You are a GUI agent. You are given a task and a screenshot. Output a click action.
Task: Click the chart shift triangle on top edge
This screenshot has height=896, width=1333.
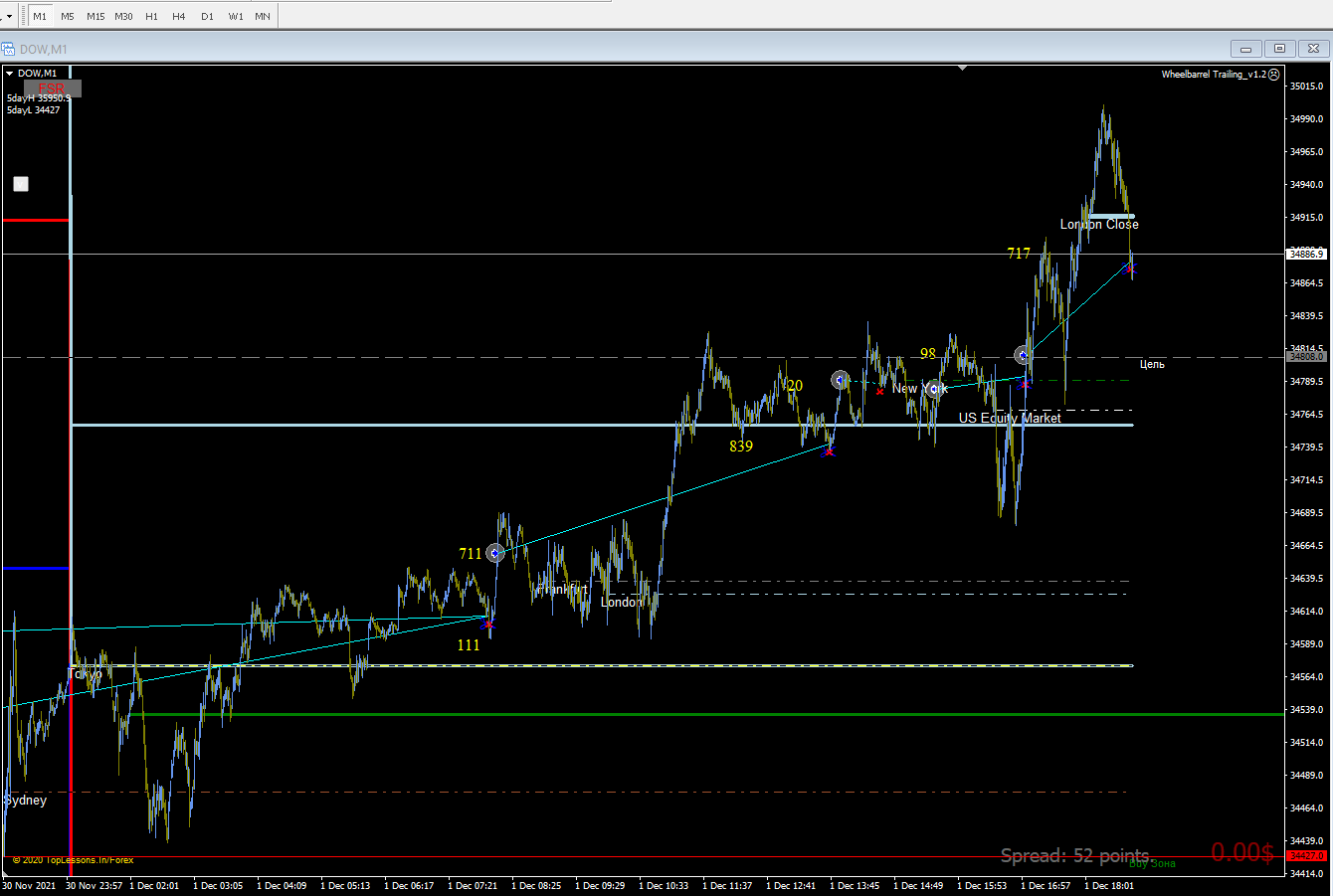point(962,68)
